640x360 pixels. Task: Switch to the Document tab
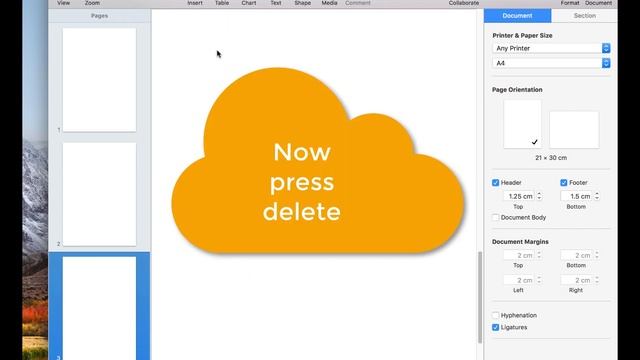point(518,16)
